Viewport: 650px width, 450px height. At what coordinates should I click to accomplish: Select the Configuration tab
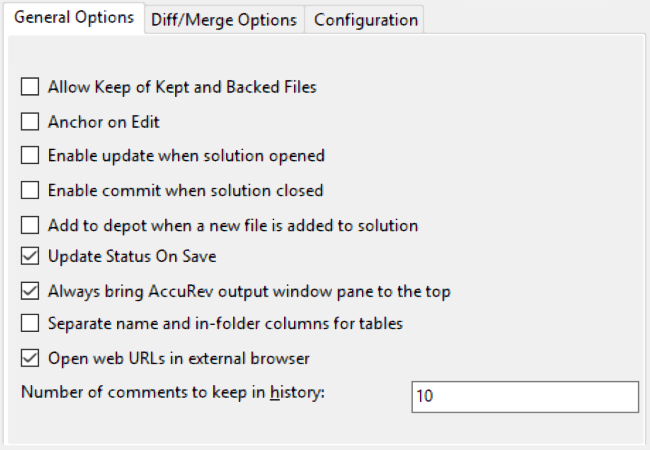click(x=366, y=20)
